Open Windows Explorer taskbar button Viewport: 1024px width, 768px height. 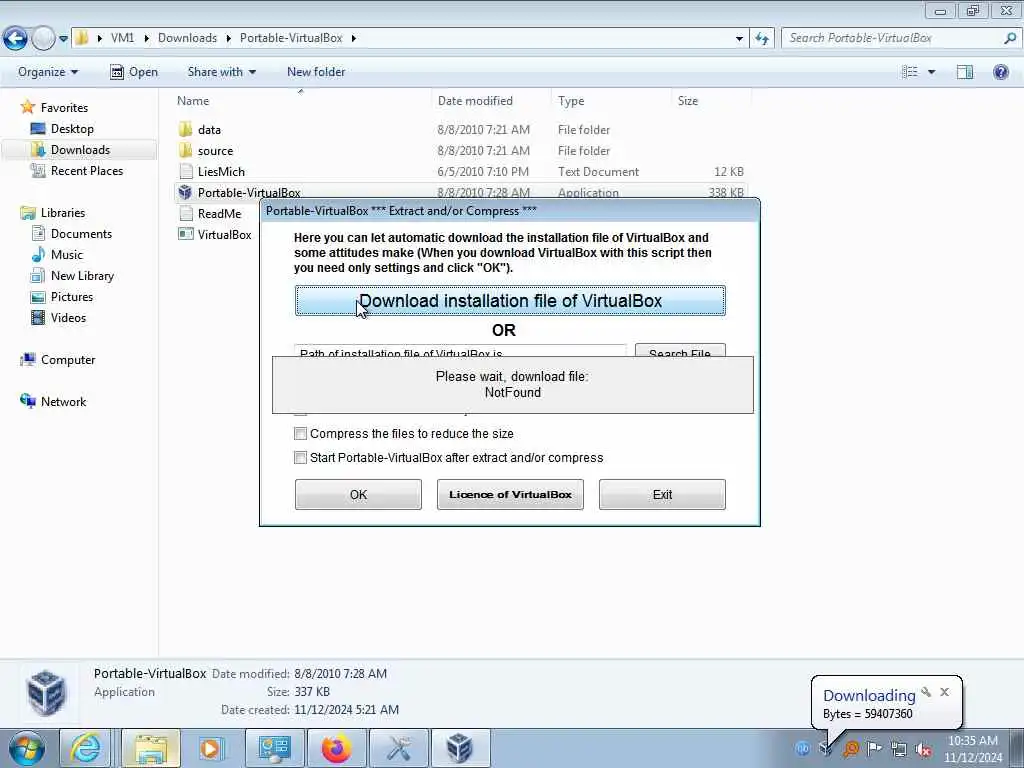tap(151, 748)
